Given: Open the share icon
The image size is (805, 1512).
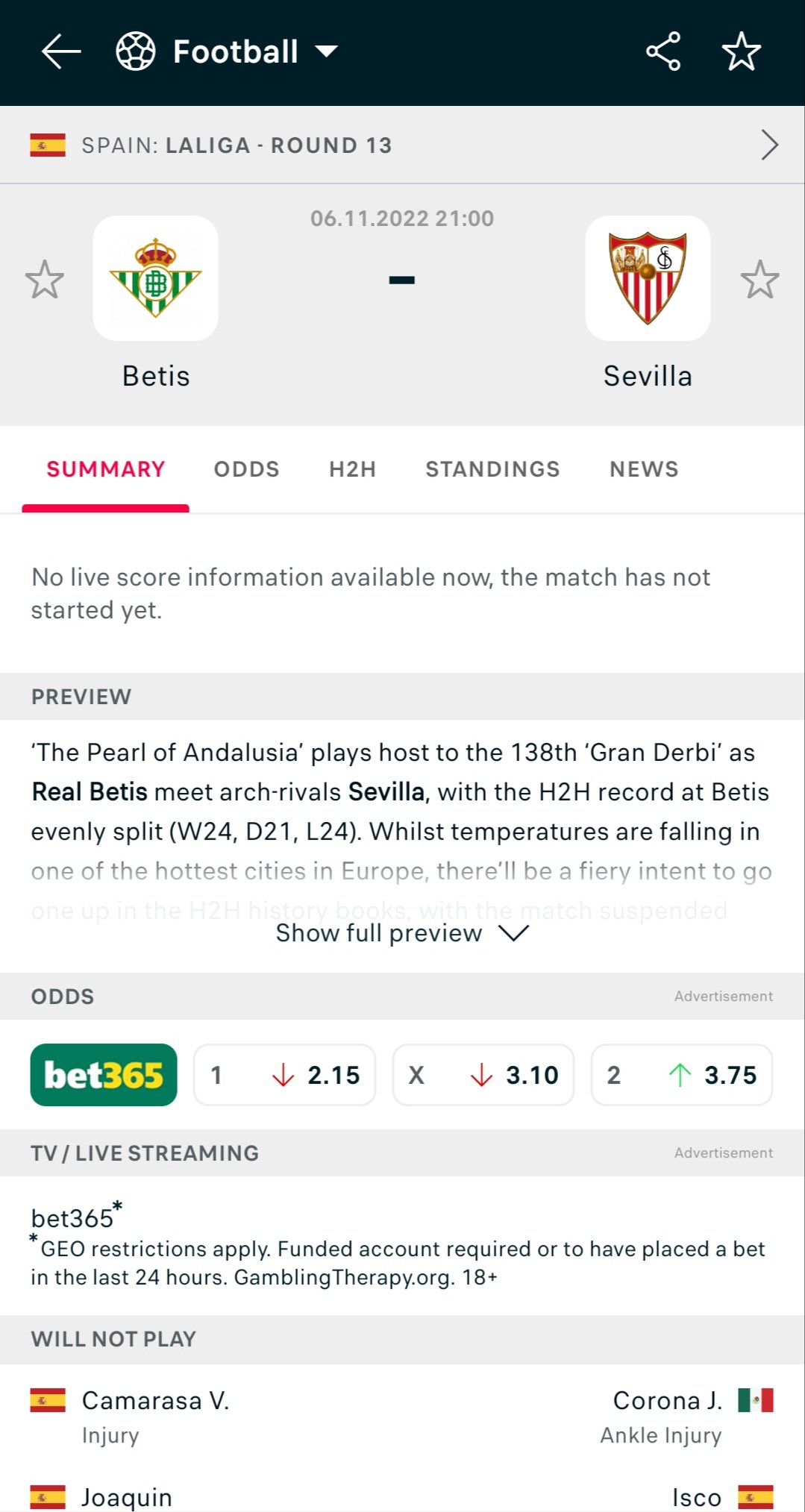Looking at the screenshot, I should 663,51.
